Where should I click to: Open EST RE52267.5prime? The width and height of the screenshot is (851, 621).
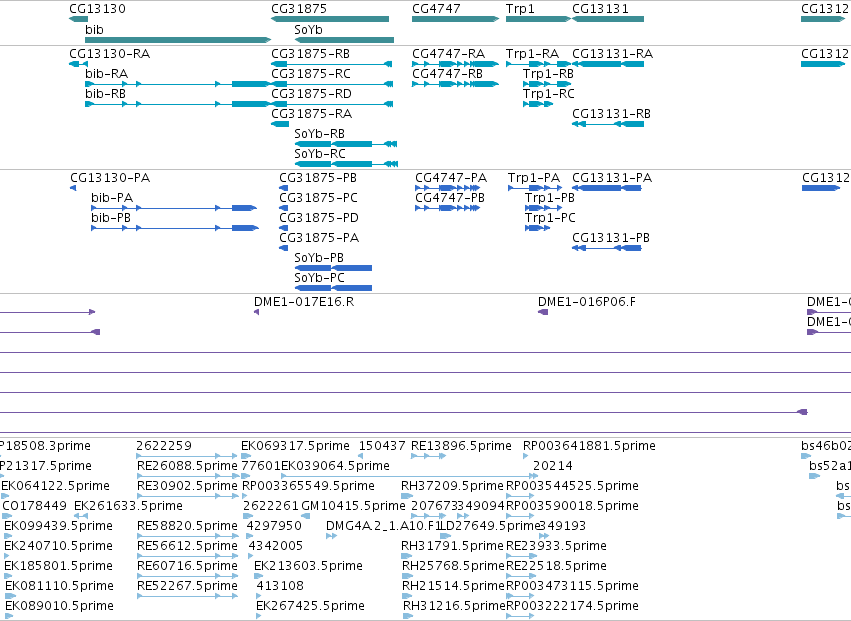tap(187, 586)
